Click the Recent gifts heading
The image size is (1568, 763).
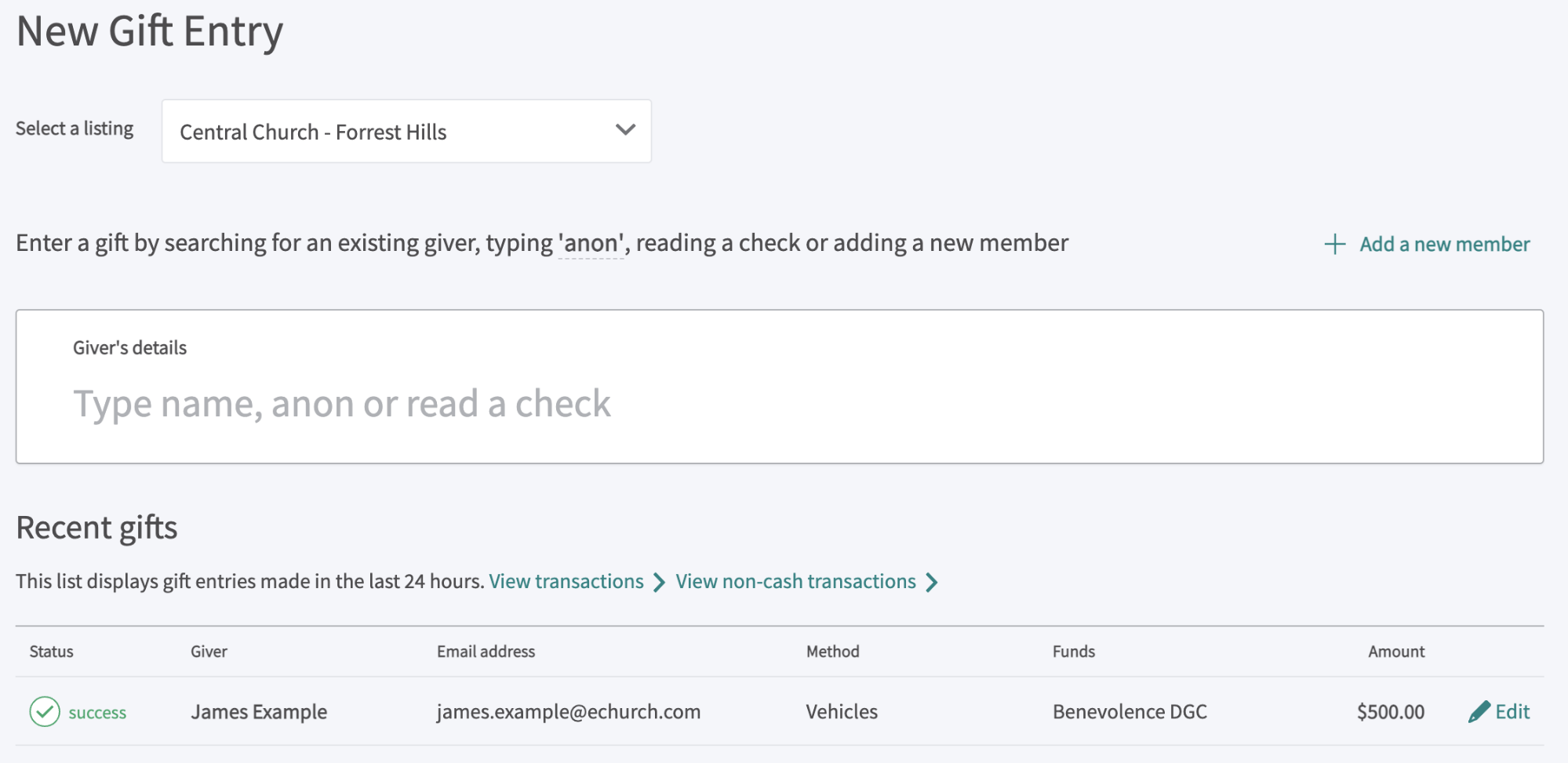coord(96,528)
